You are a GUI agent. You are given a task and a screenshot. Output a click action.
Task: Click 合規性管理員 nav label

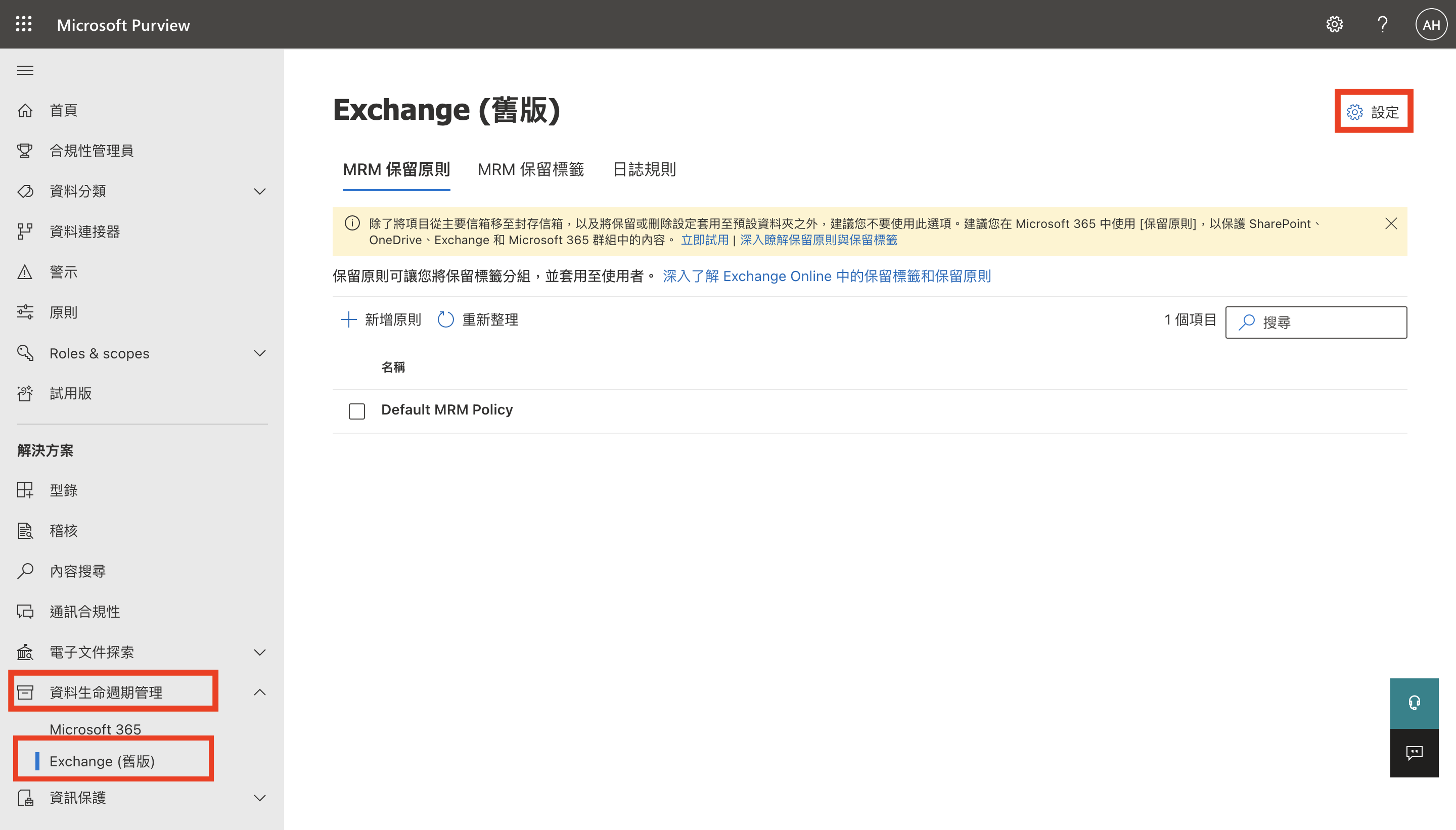click(92, 151)
